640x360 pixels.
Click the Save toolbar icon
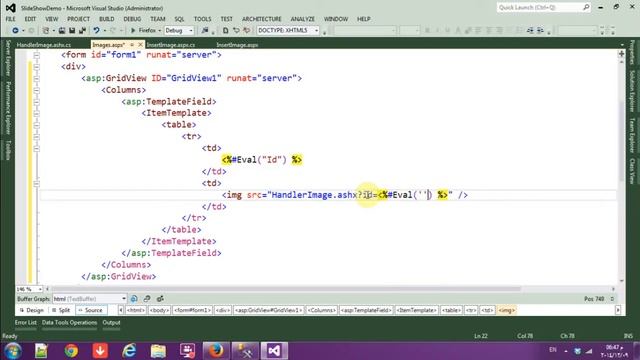(x=72, y=31)
